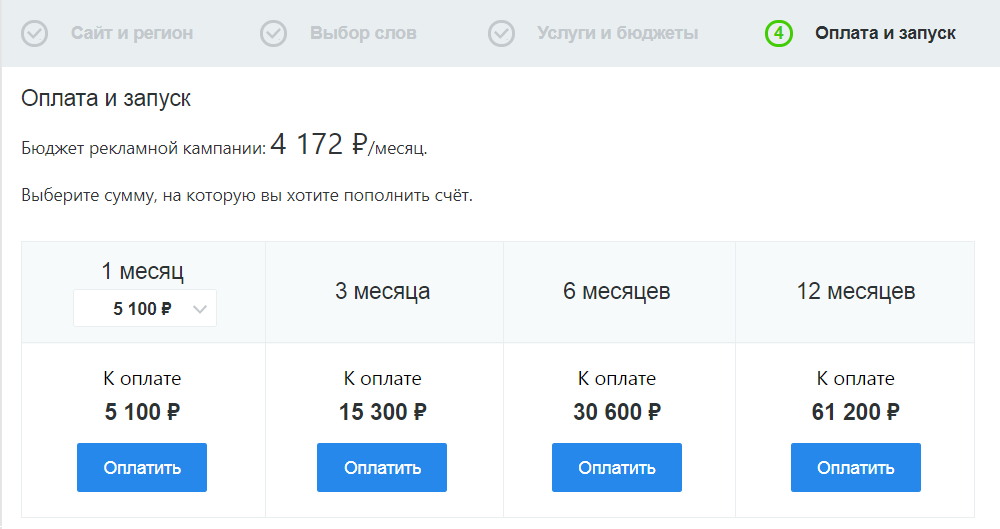Click the 4 172 ₽ campaign budget value
The width and height of the screenshot is (1000, 529).
(320, 146)
